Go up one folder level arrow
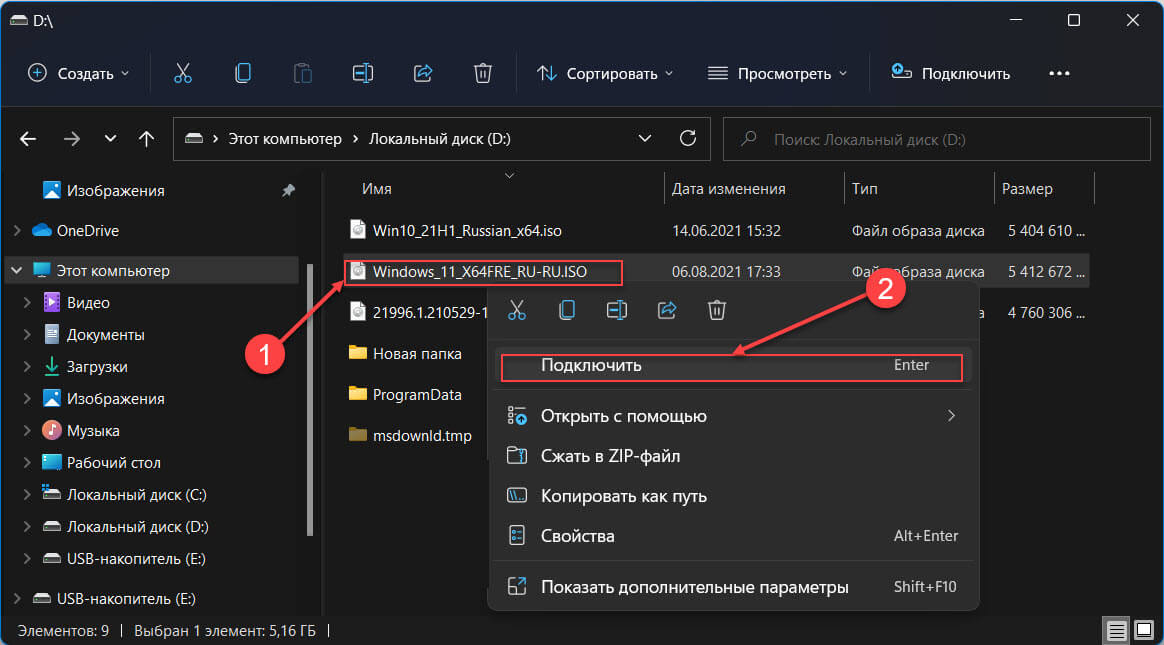Viewport: 1164px width, 645px height. [x=146, y=139]
